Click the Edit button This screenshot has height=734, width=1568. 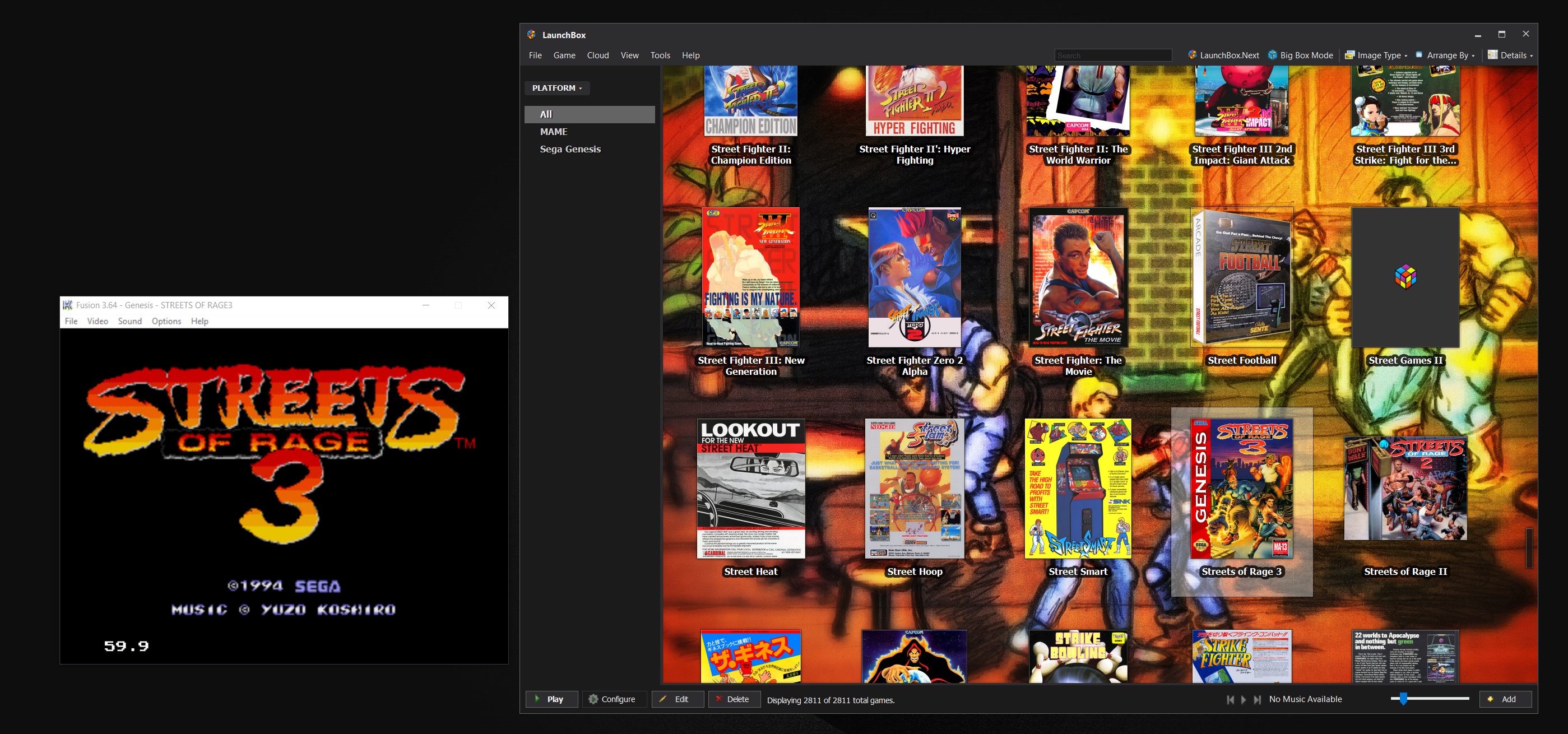pos(678,699)
